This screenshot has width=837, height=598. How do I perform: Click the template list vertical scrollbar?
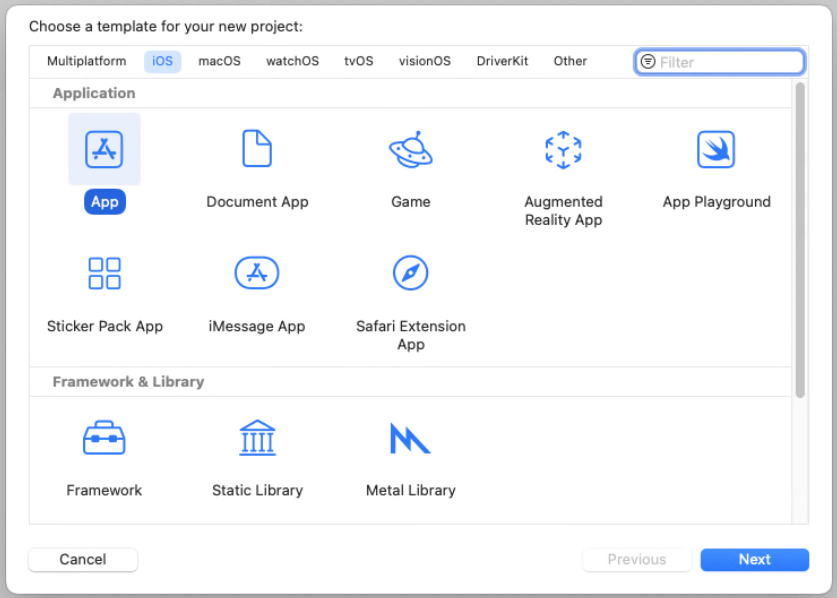tap(800, 240)
